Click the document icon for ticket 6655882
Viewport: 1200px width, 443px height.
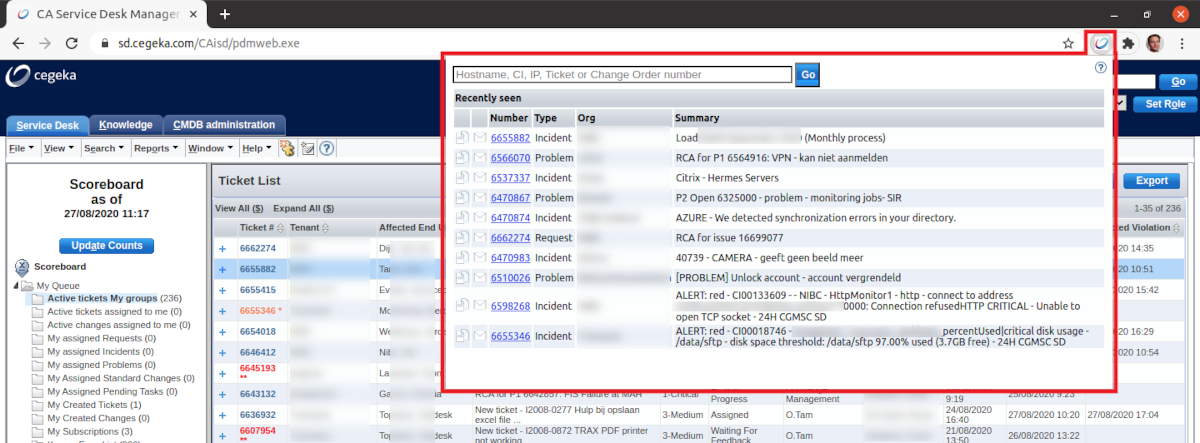(462, 138)
